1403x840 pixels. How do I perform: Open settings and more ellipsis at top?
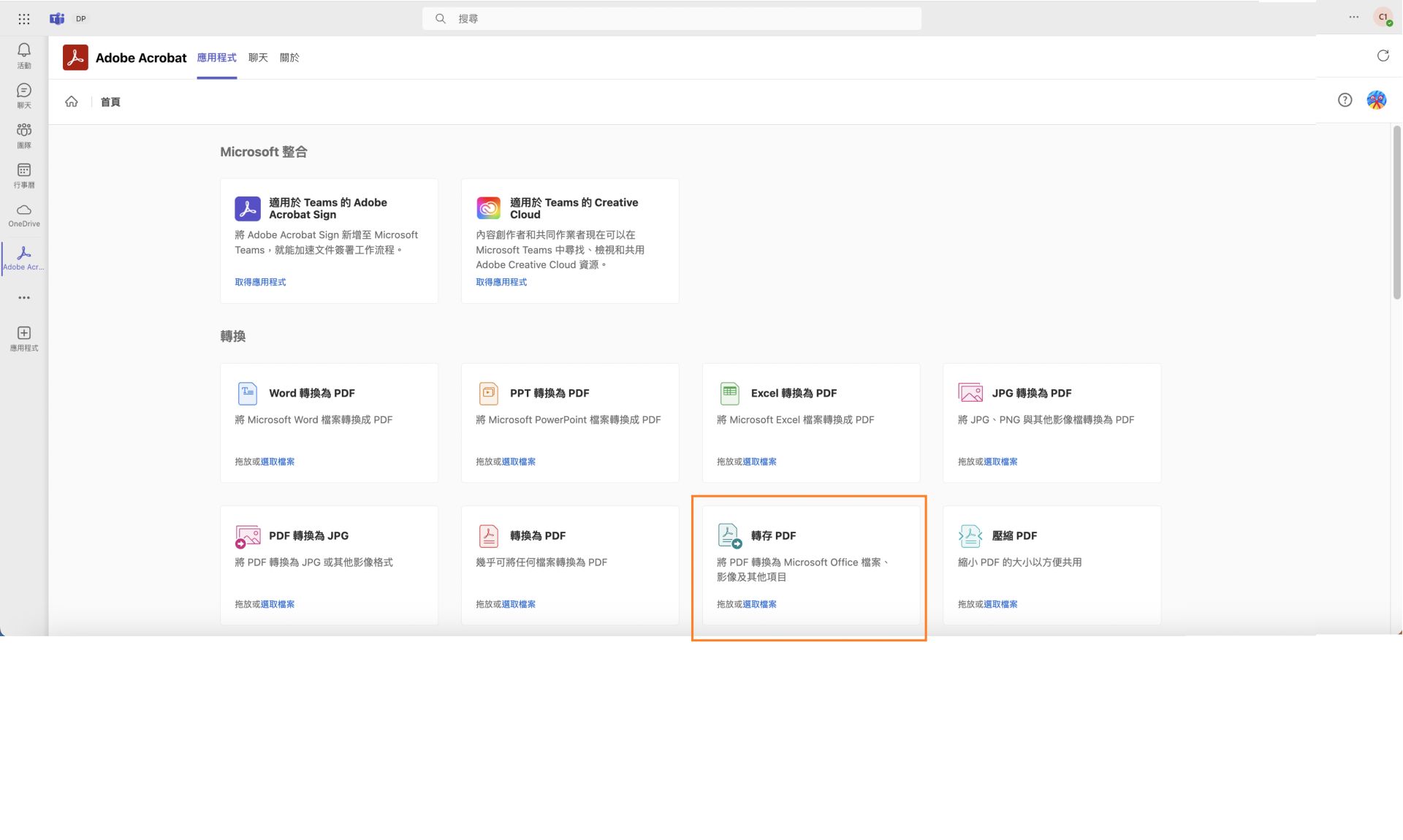(x=1353, y=18)
